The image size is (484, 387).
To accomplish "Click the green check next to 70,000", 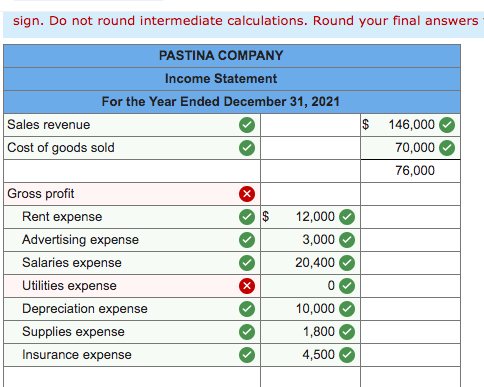I will tap(447, 148).
